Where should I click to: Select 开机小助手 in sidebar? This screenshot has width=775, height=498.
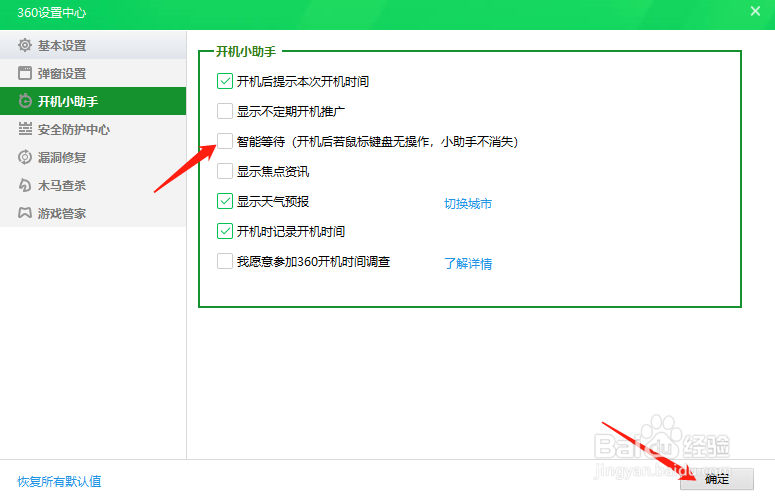93,101
